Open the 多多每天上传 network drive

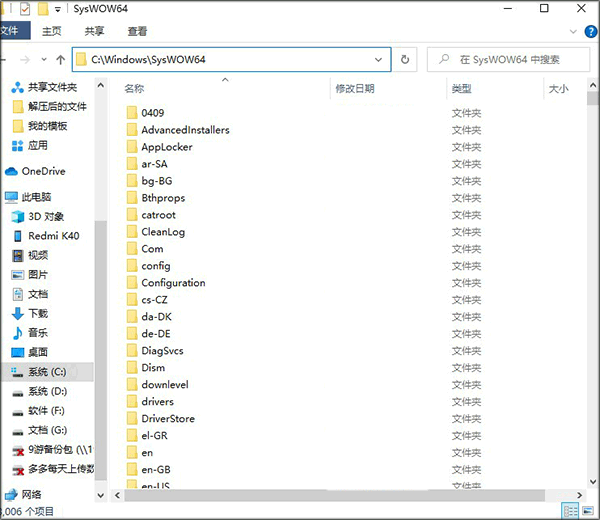pyautogui.click(x=53, y=469)
